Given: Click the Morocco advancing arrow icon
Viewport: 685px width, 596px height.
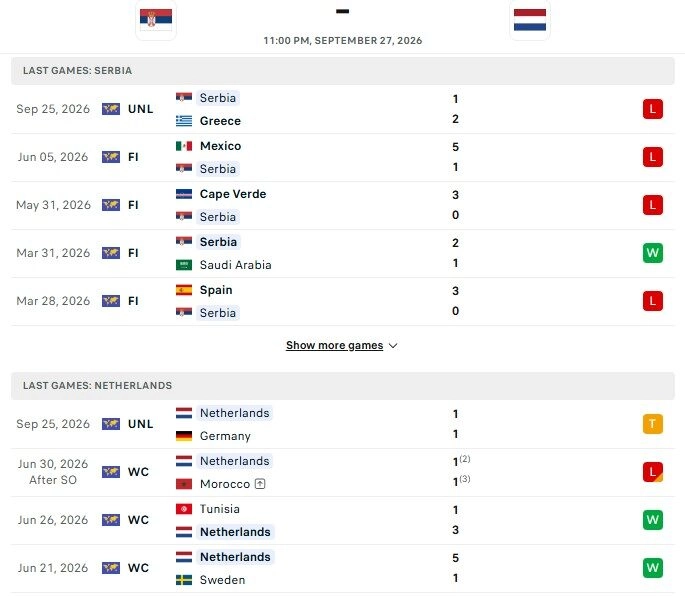Looking at the screenshot, I should click(260, 484).
